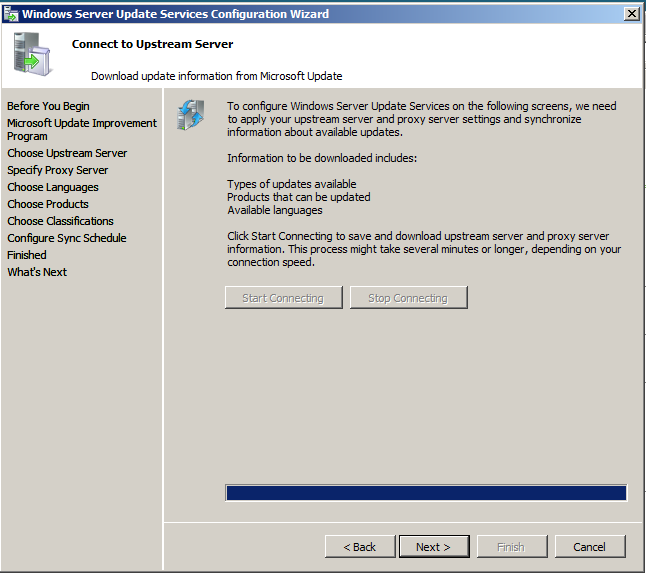Cancel the configuration wizard
The image size is (646, 574).
click(590, 546)
